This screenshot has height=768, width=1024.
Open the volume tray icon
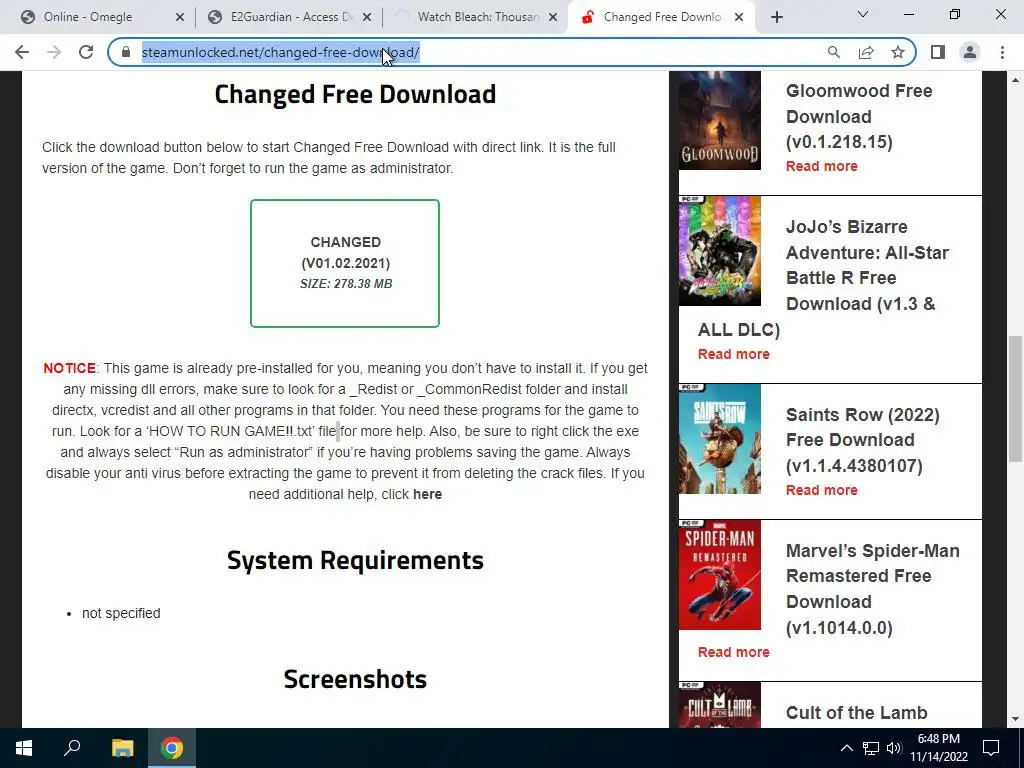point(894,748)
